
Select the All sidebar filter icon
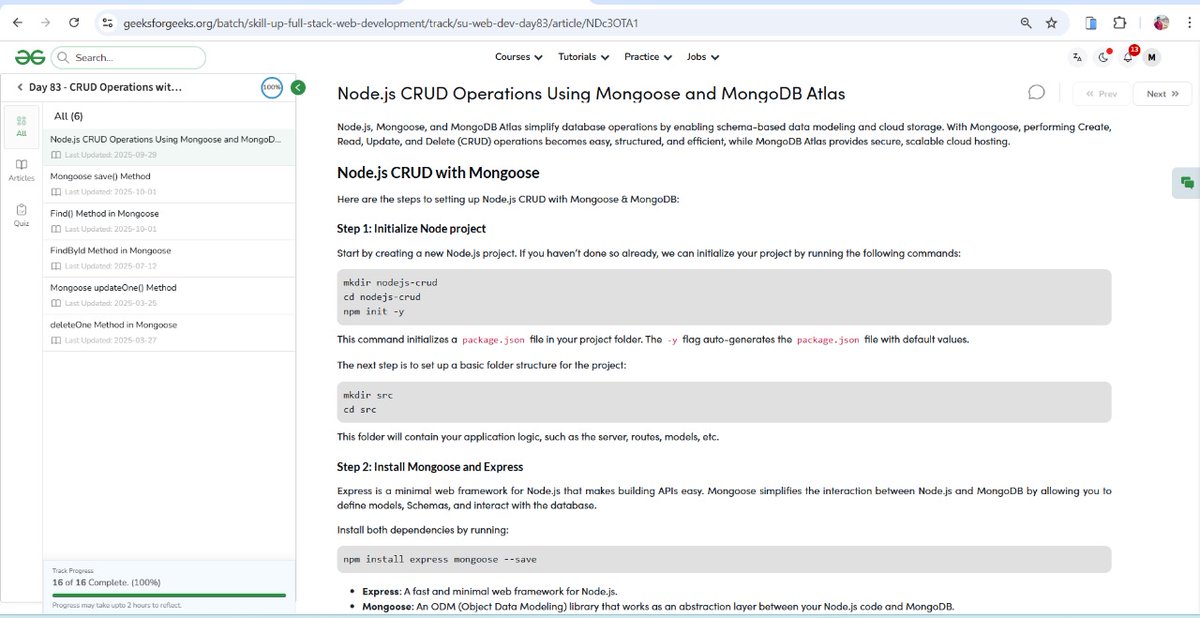pos(21,125)
